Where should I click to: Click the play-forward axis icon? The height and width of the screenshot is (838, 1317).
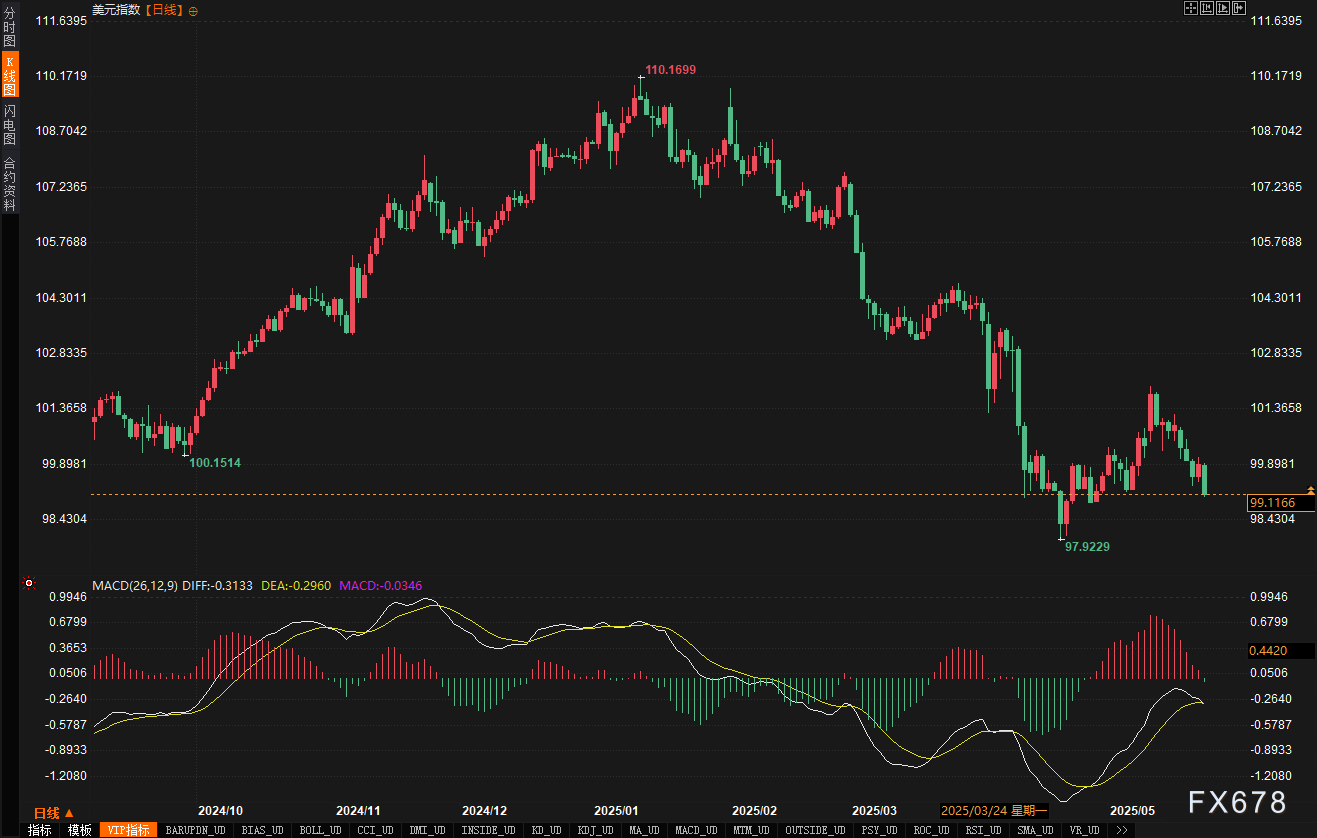pyautogui.click(x=1223, y=8)
